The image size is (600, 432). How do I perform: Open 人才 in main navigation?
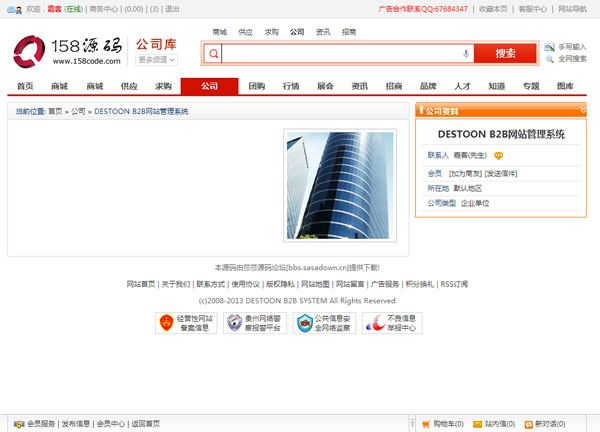pos(462,86)
